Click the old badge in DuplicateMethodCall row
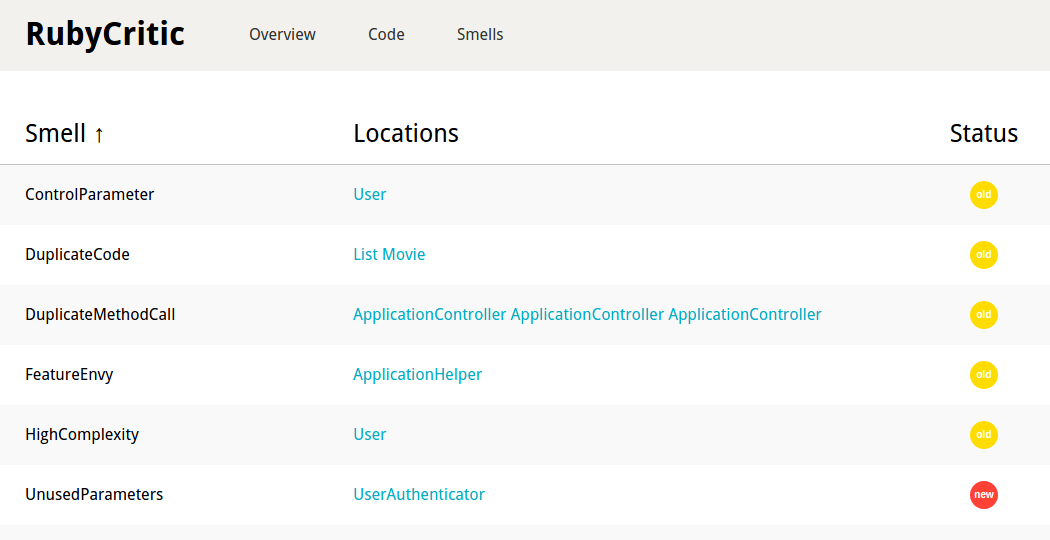The height and width of the screenshot is (540, 1050). tap(983, 315)
